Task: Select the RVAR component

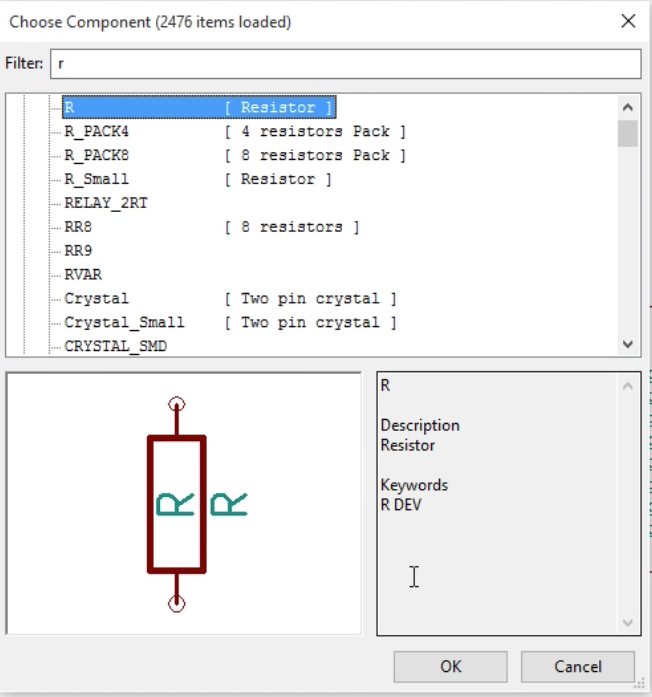Action: coord(83,275)
